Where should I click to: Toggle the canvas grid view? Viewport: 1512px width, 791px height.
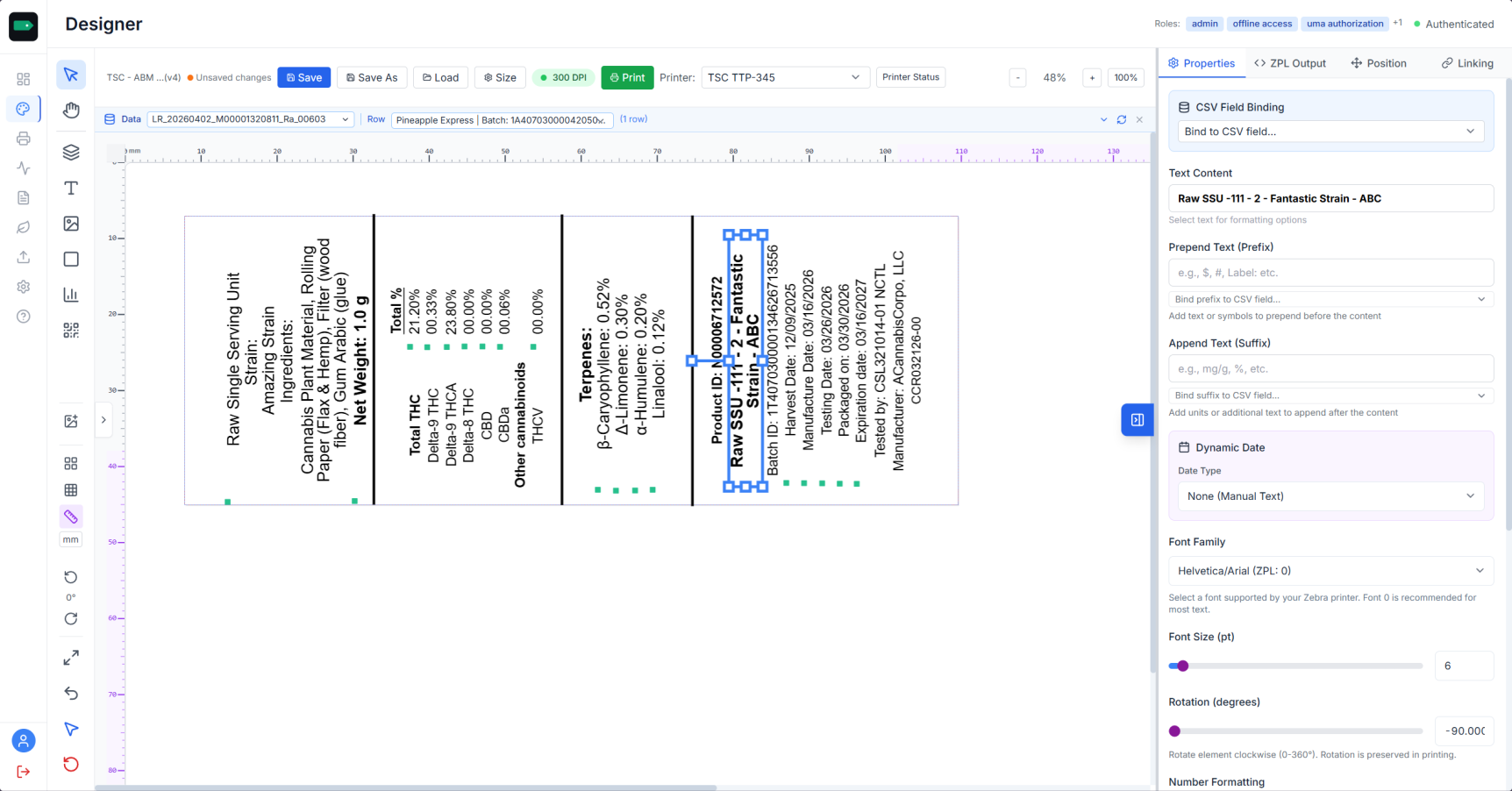[x=71, y=490]
